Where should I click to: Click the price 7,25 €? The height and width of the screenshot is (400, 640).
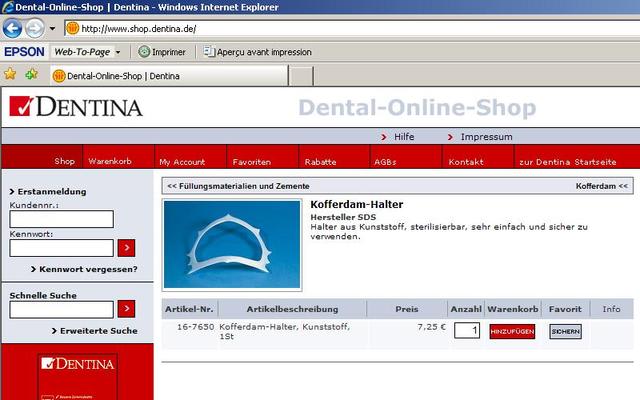point(431,327)
